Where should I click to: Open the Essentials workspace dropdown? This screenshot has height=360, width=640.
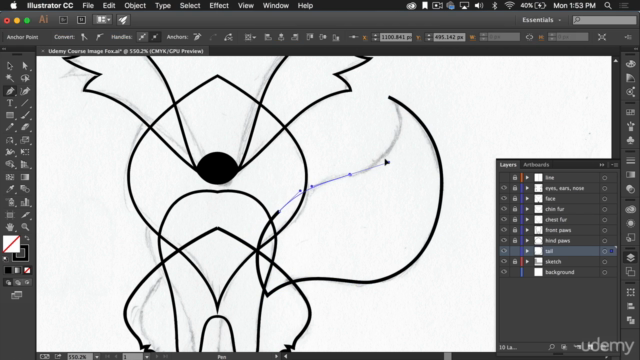(541, 20)
